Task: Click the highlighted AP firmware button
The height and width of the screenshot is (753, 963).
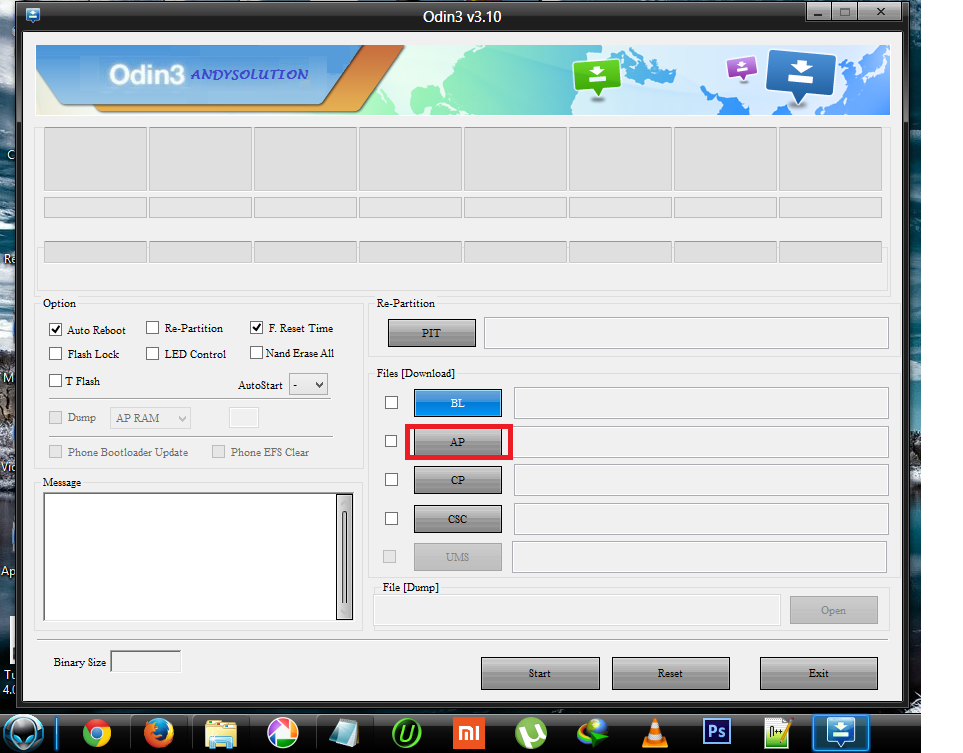Action: (x=457, y=440)
